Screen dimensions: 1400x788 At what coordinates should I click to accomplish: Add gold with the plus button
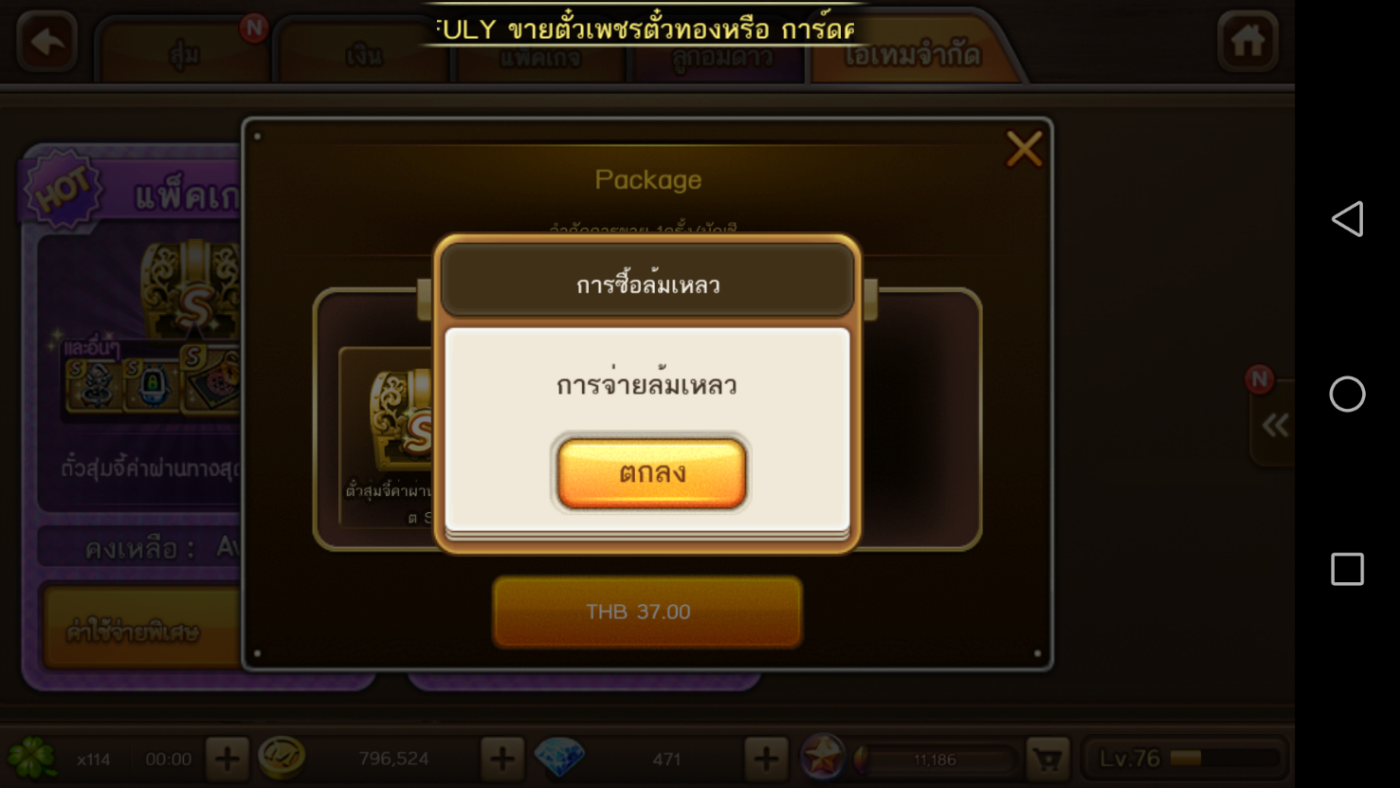pos(502,759)
